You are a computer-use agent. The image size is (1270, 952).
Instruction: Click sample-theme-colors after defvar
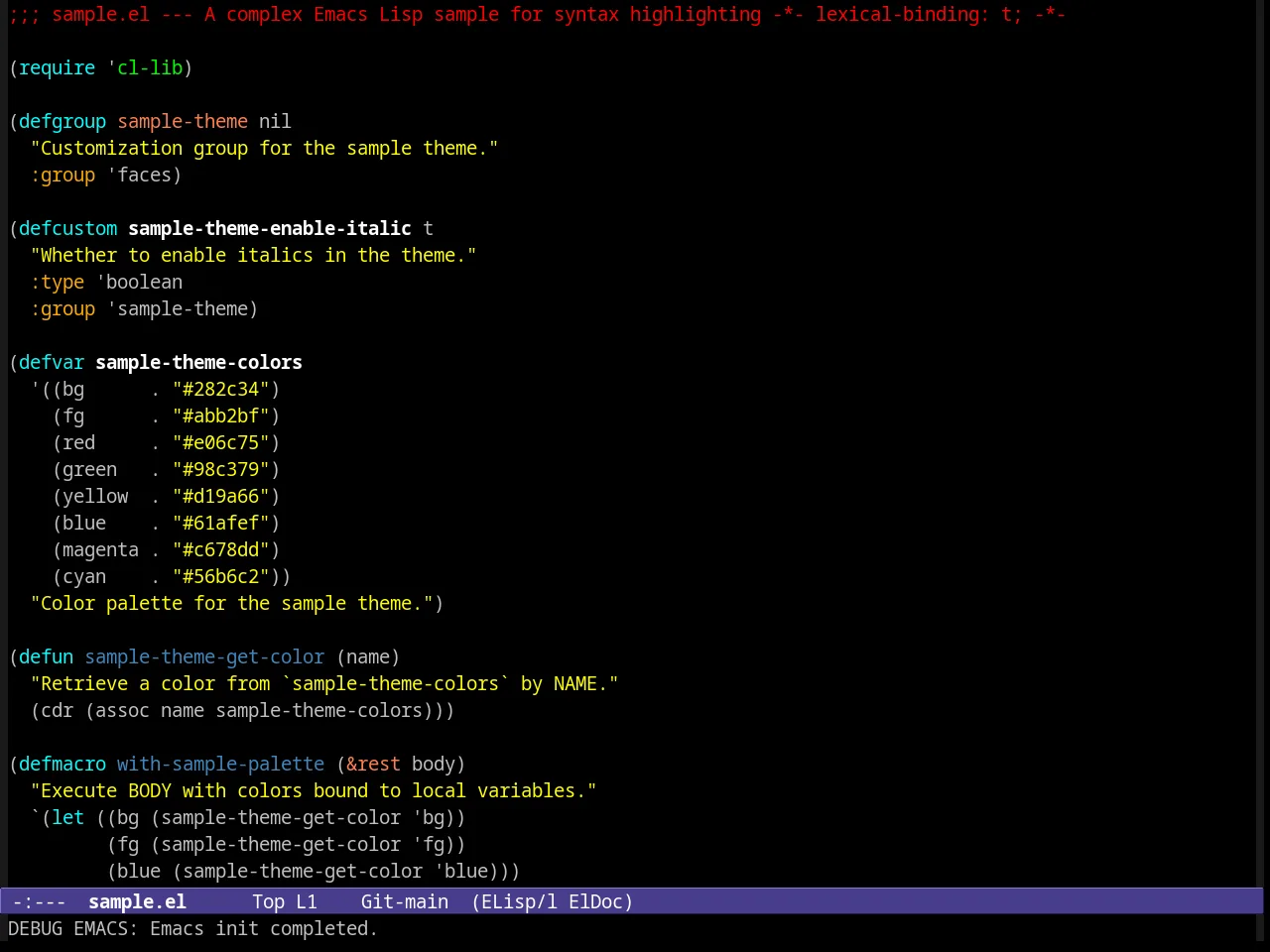pyautogui.click(x=198, y=362)
